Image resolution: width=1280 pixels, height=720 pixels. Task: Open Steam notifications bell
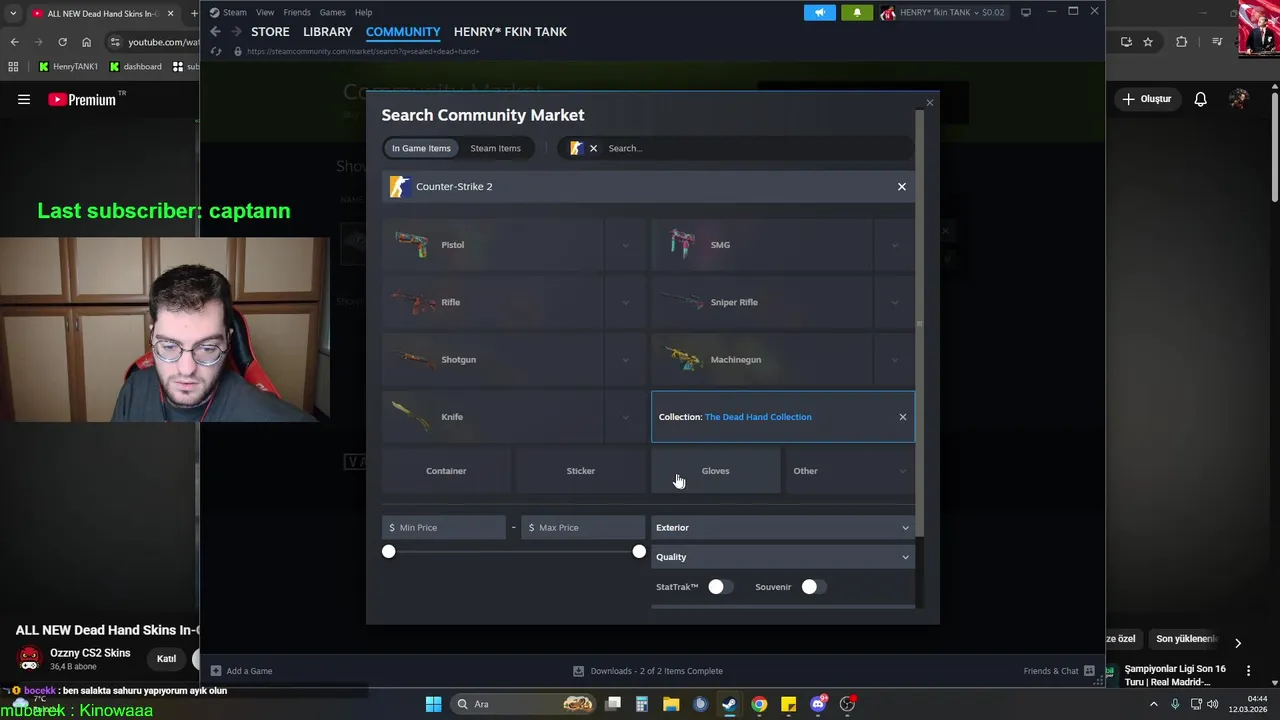(856, 13)
